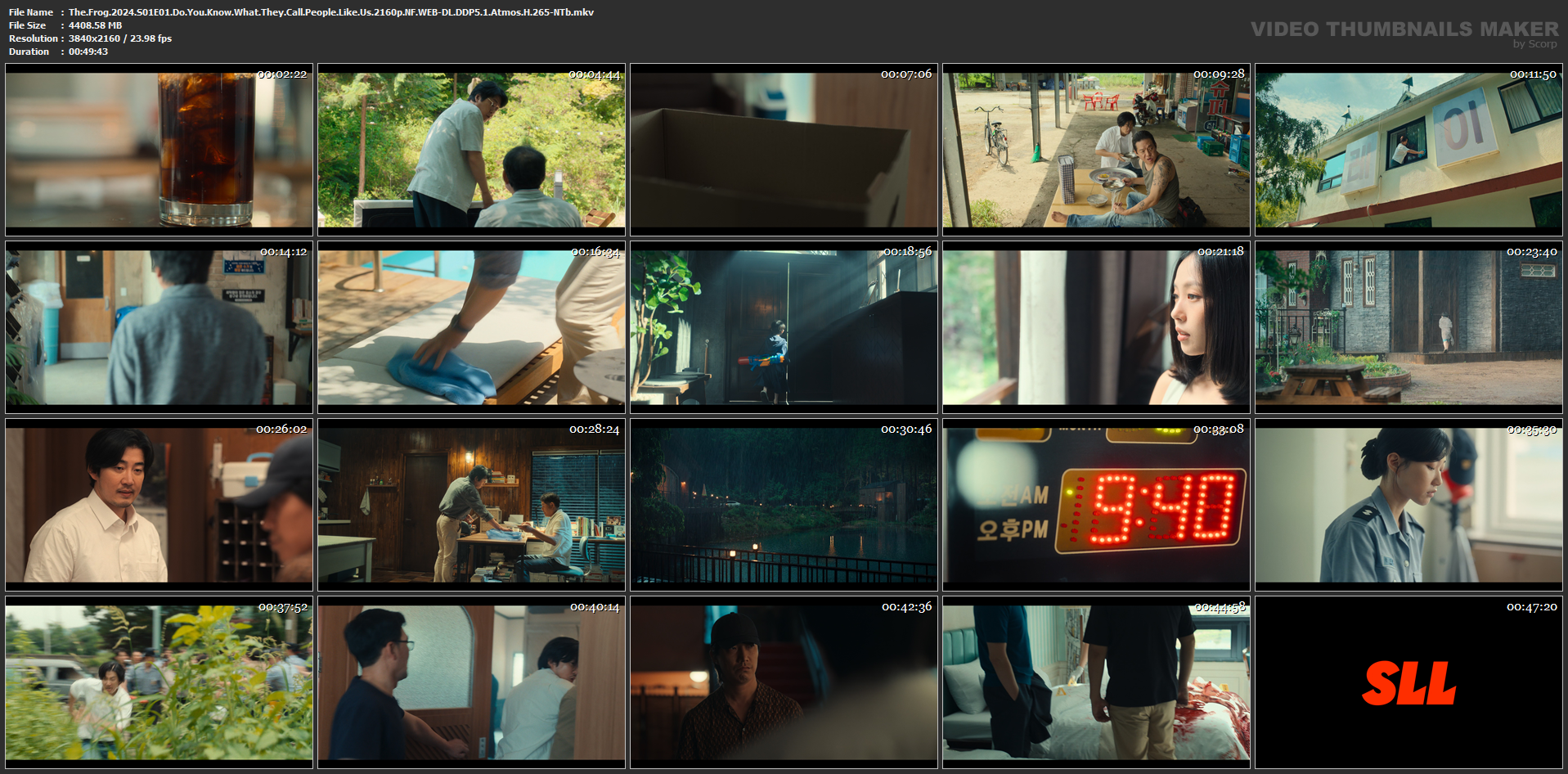Click the 00:09:28 thumbnail of men eating outside
This screenshot has width=1568, height=774.
[x=1096, y=150]
